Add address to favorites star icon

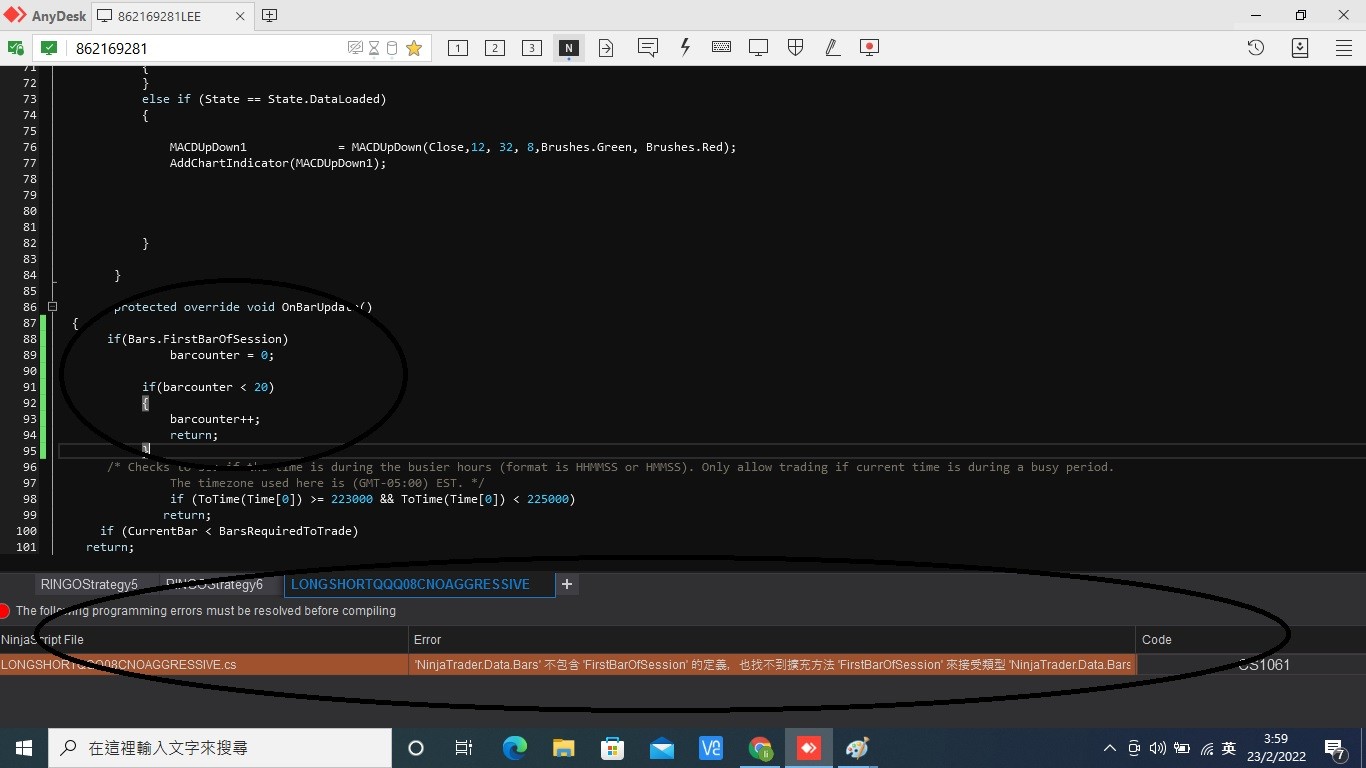point(414,48)
